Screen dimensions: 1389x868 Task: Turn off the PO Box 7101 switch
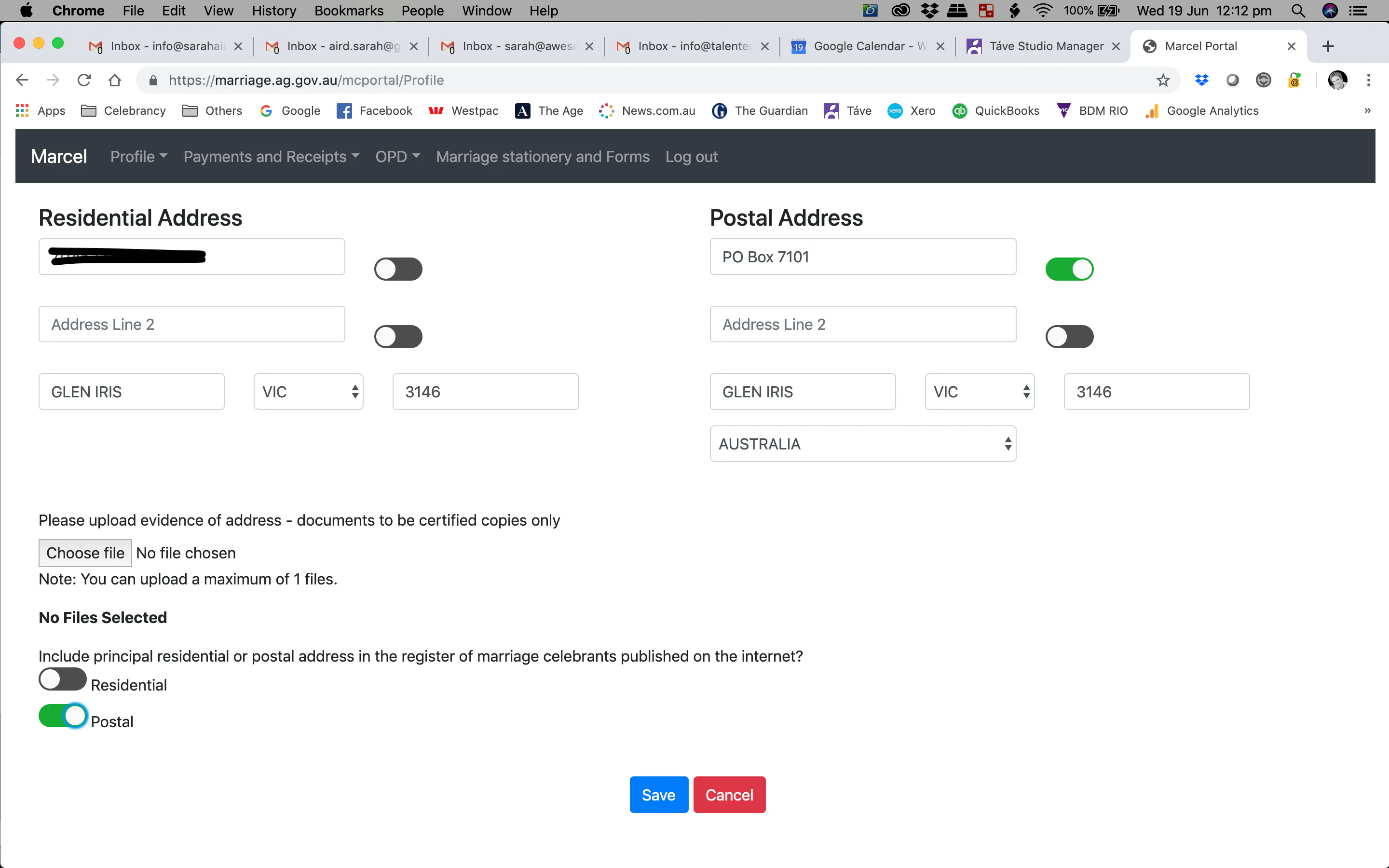click(x=1069, y=269)
